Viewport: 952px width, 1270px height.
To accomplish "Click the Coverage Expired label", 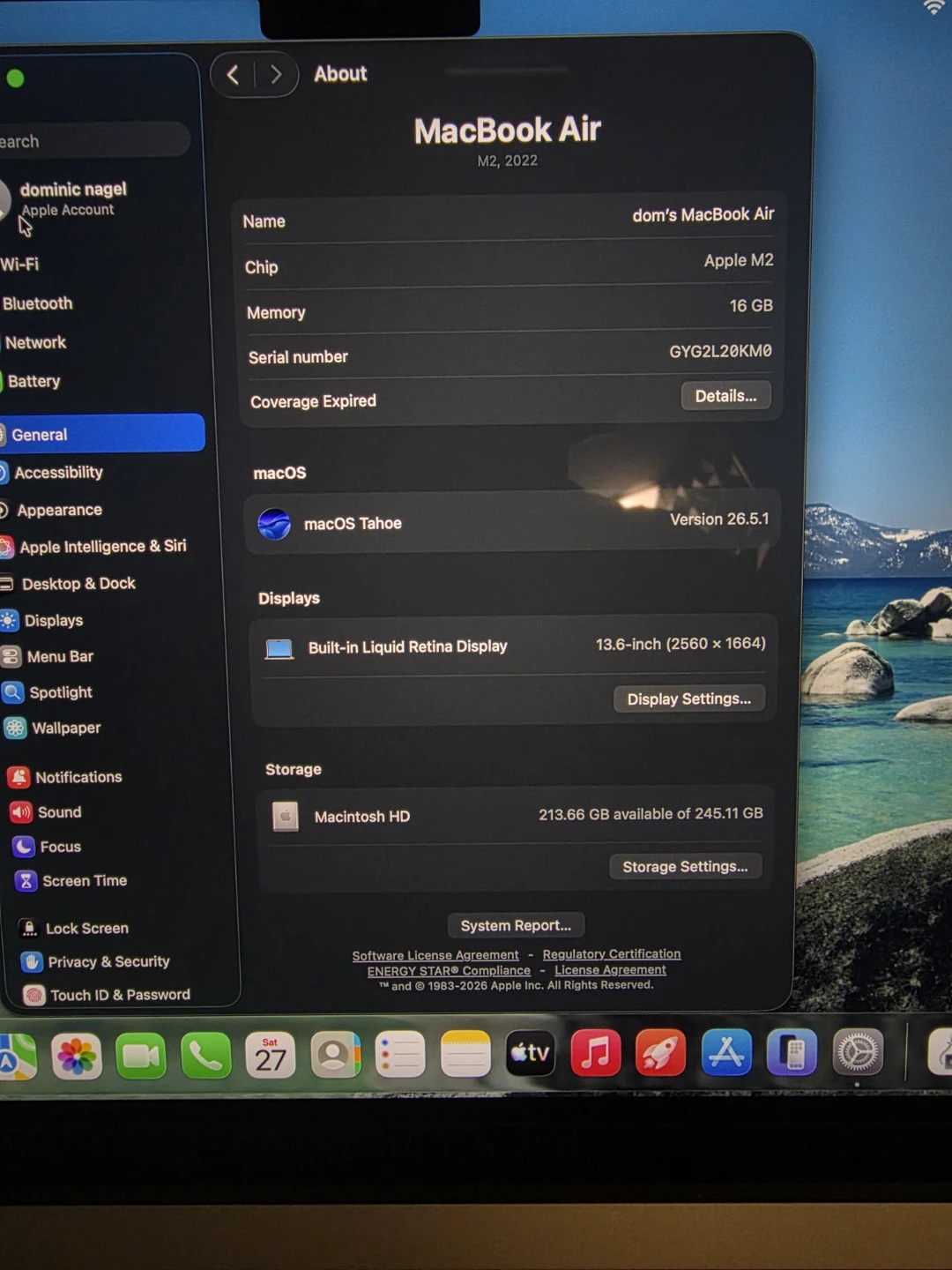I will point(313,401).
